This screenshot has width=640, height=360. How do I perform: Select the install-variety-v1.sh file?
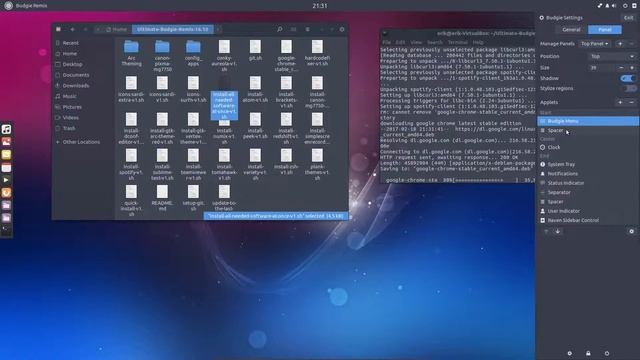coord(255,164)
